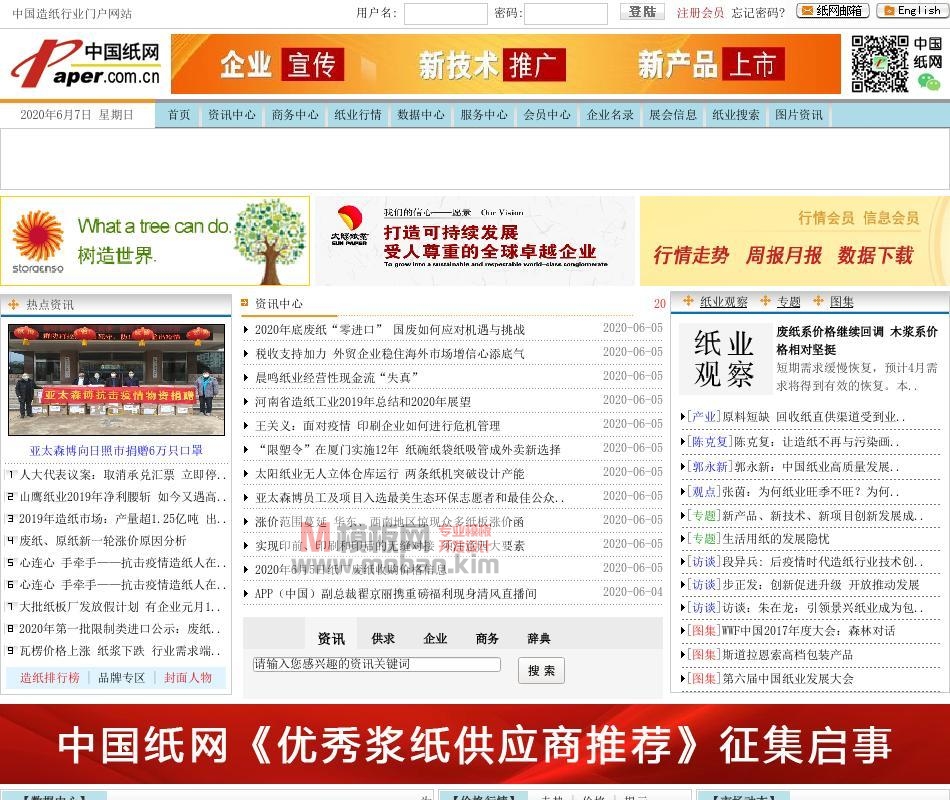Switch to the English version button

click(912, 11)
